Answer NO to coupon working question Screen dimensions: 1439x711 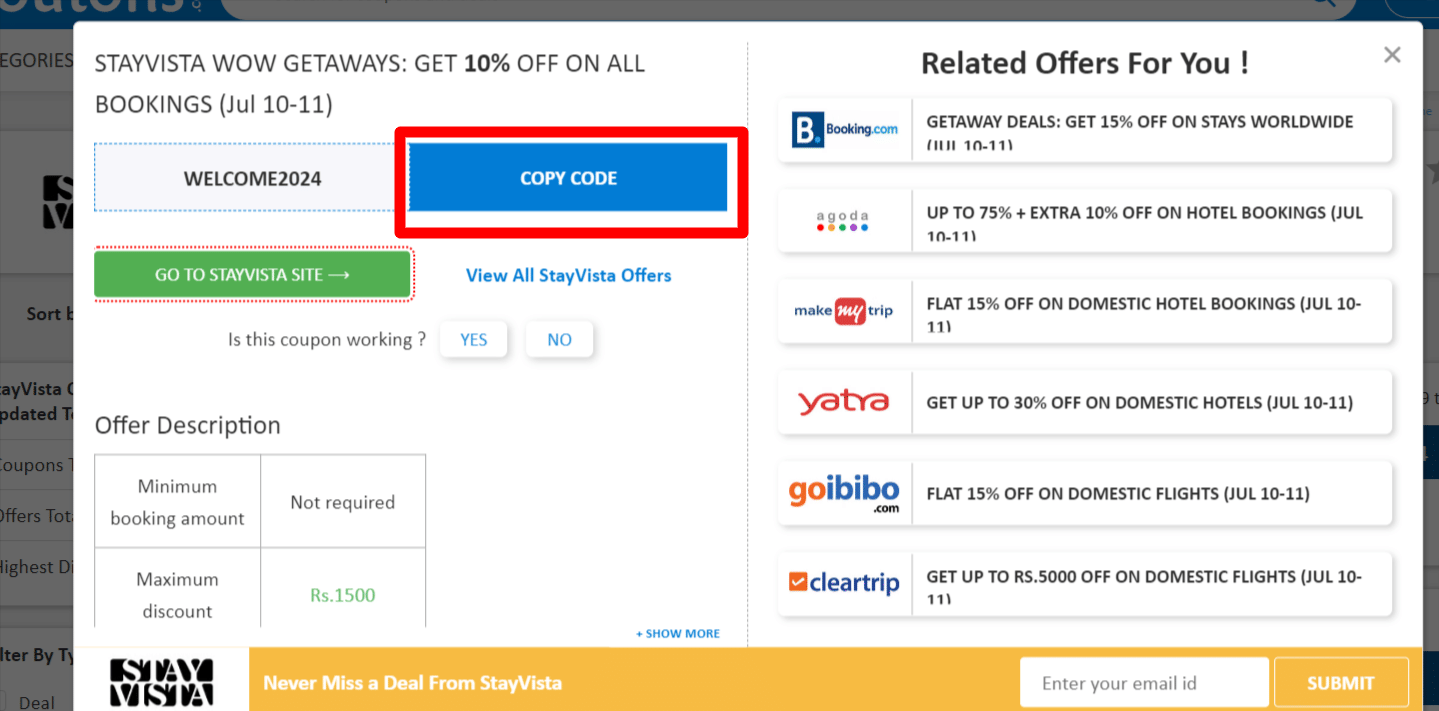coord(559,340)
